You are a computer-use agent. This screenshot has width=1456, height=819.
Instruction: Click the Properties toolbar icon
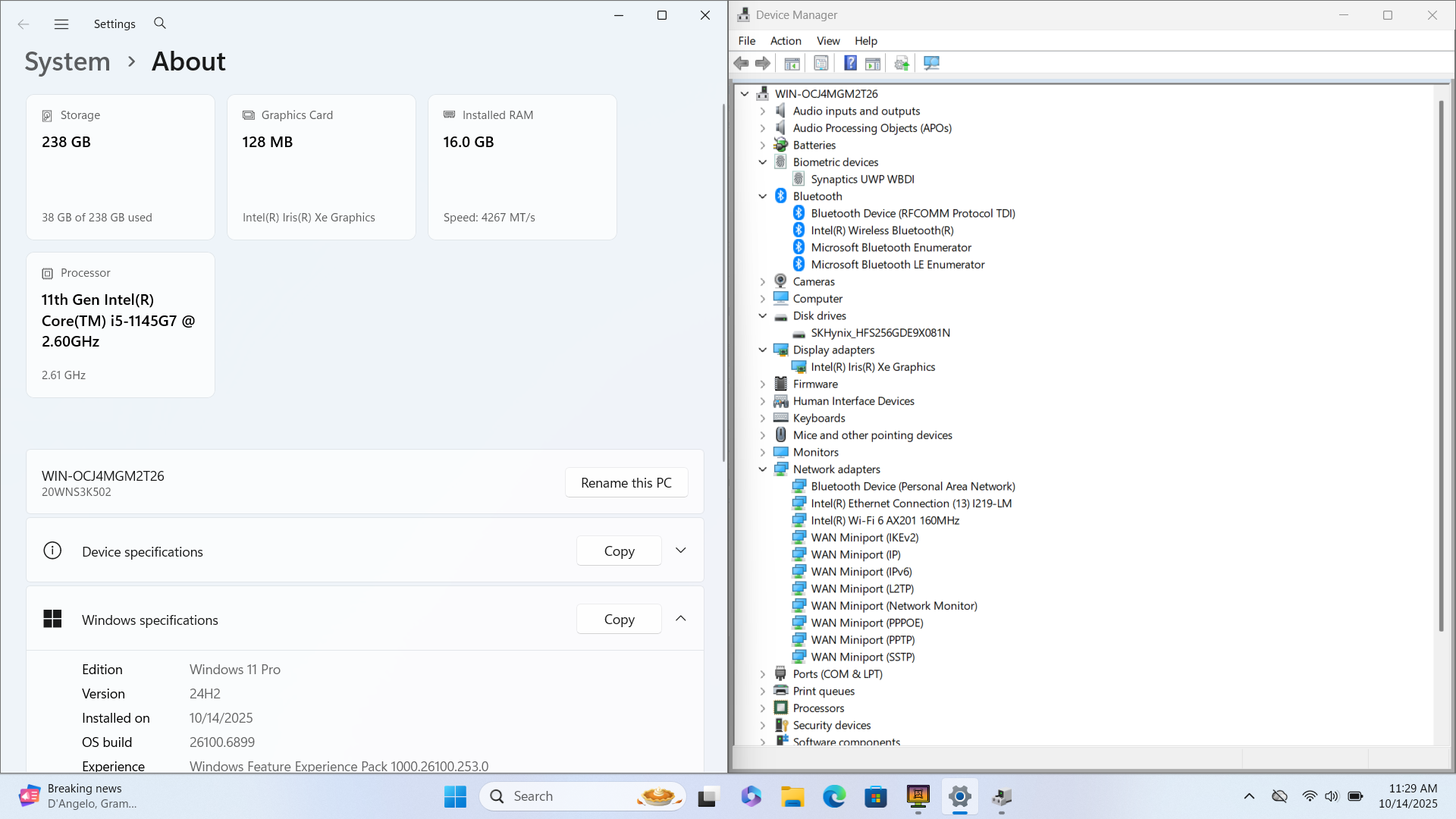pyautogui.click(x=821, y=63)
